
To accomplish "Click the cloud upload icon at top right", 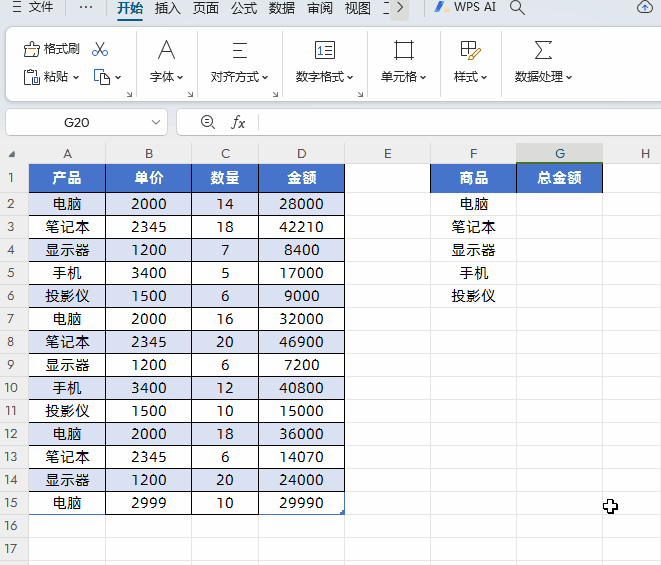I will pyautogui.click(x=644, y=8).
